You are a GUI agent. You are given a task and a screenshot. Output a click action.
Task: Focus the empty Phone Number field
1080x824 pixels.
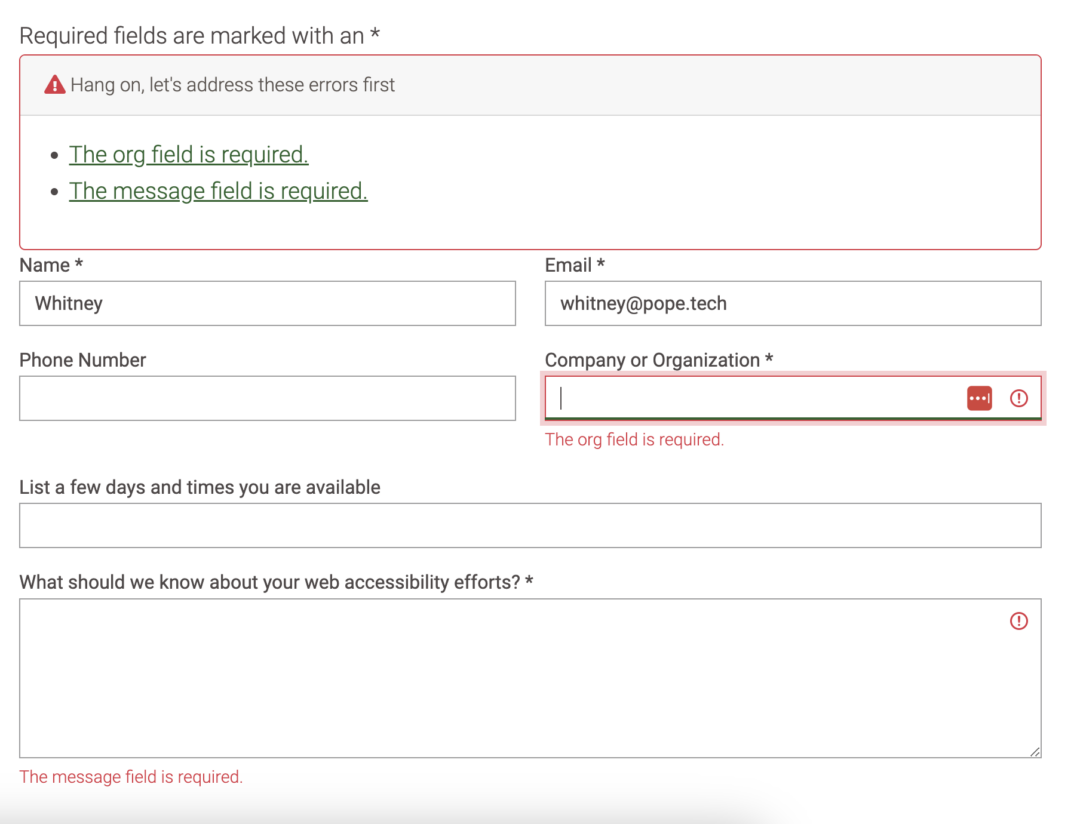click(267, 398)
